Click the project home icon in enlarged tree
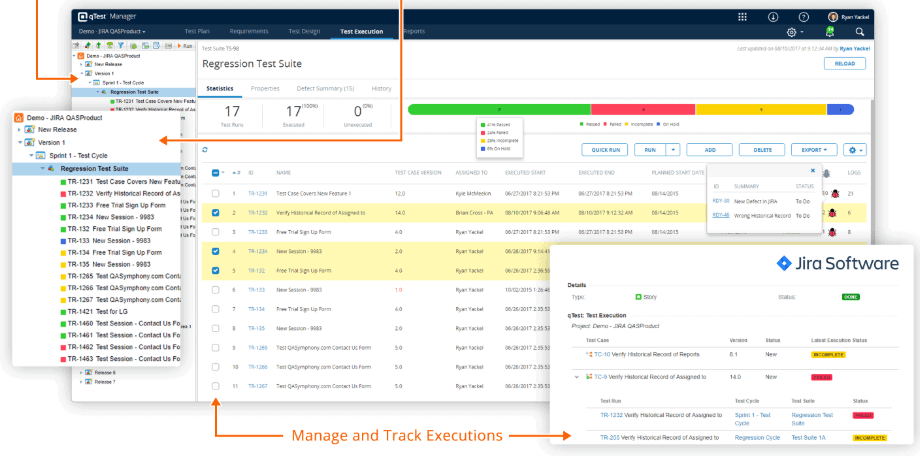 point(19,117)
